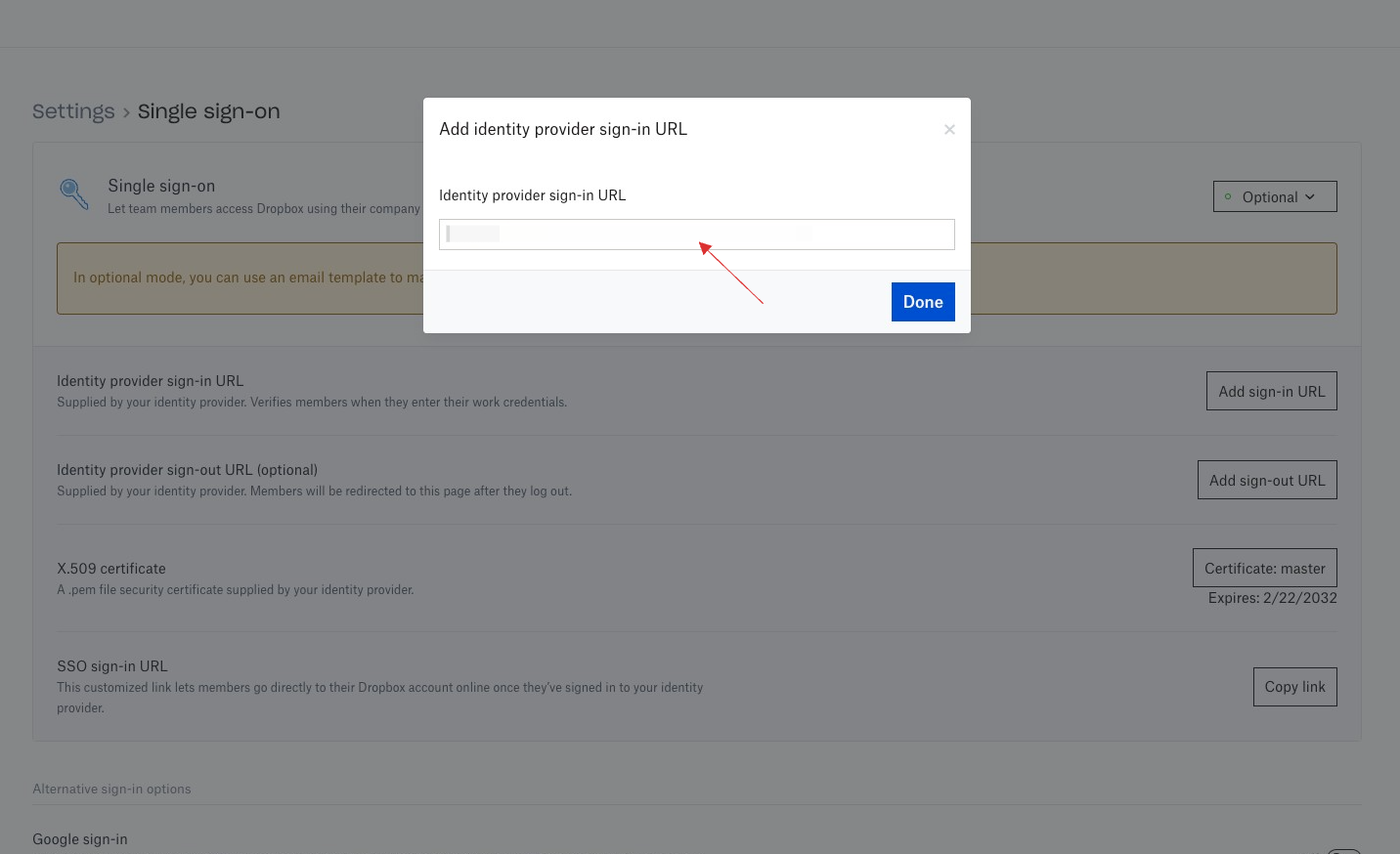
Task: Click the 'Google sign-in' label
Action: click(x=80, y=839)
